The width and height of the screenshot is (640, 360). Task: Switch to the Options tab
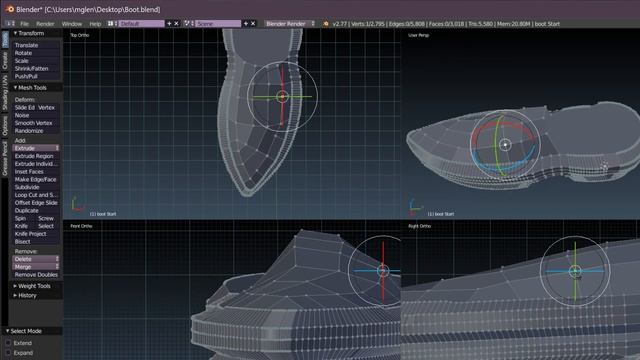4,125
